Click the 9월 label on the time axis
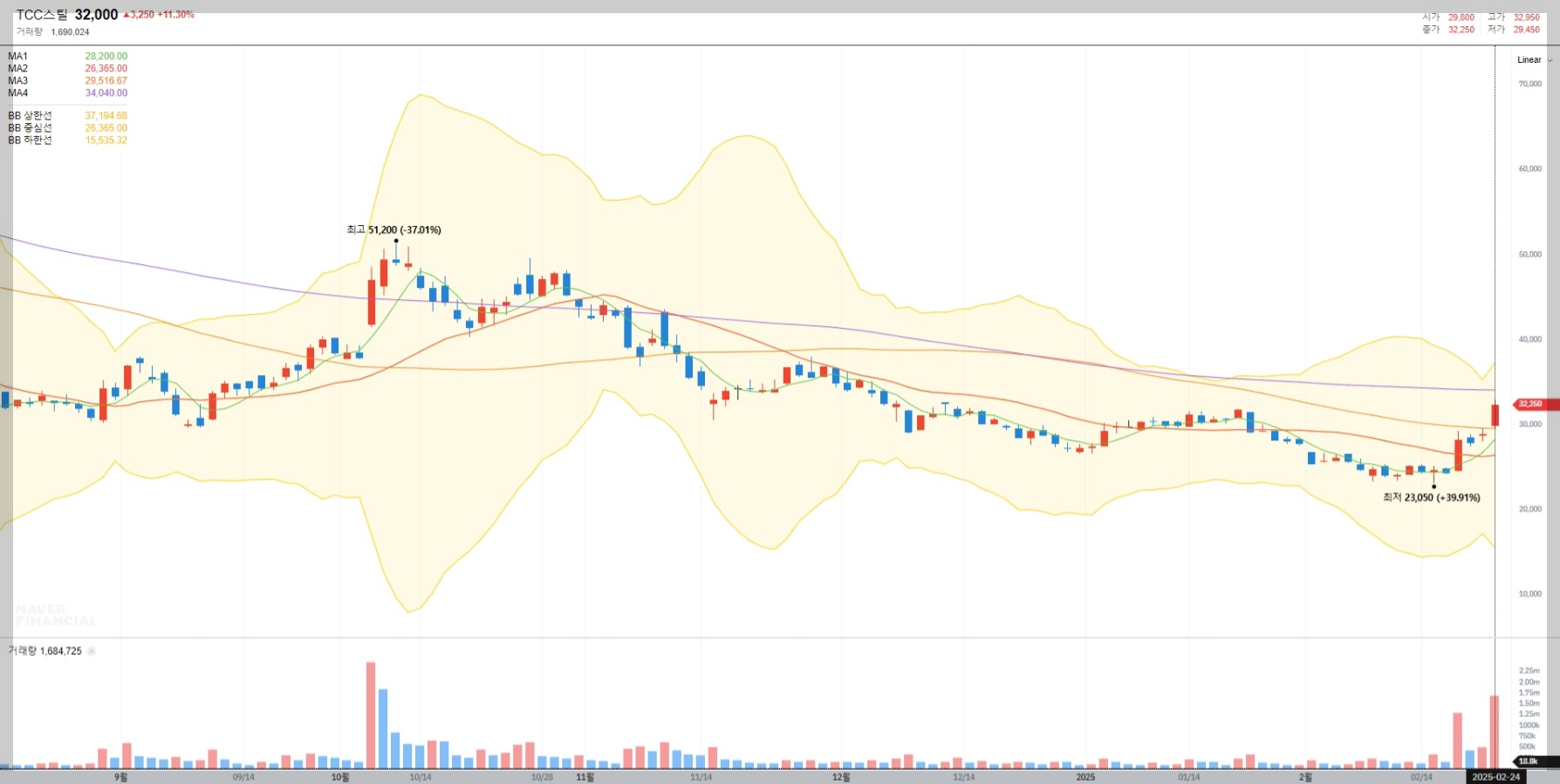This screenshot has width=1560, height=784. click(x=120, y=777)
